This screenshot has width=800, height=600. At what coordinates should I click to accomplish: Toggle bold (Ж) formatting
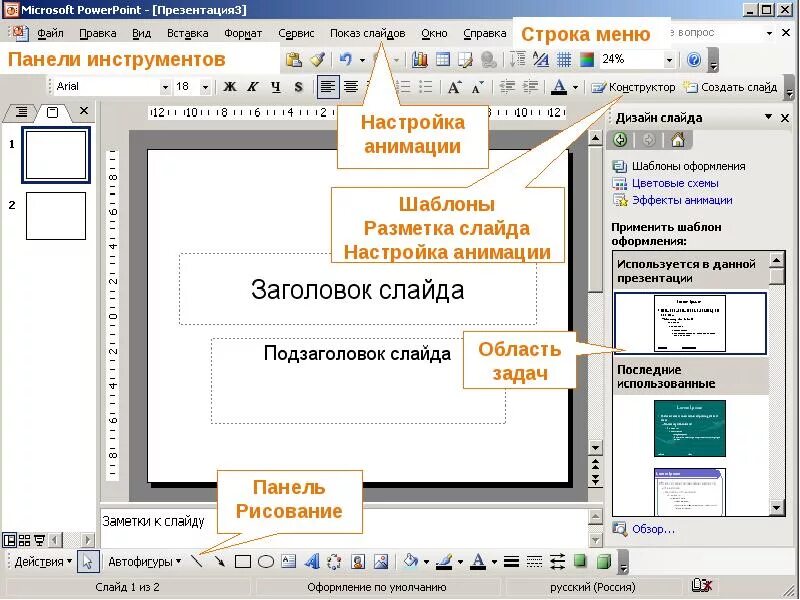pos(230,87)
